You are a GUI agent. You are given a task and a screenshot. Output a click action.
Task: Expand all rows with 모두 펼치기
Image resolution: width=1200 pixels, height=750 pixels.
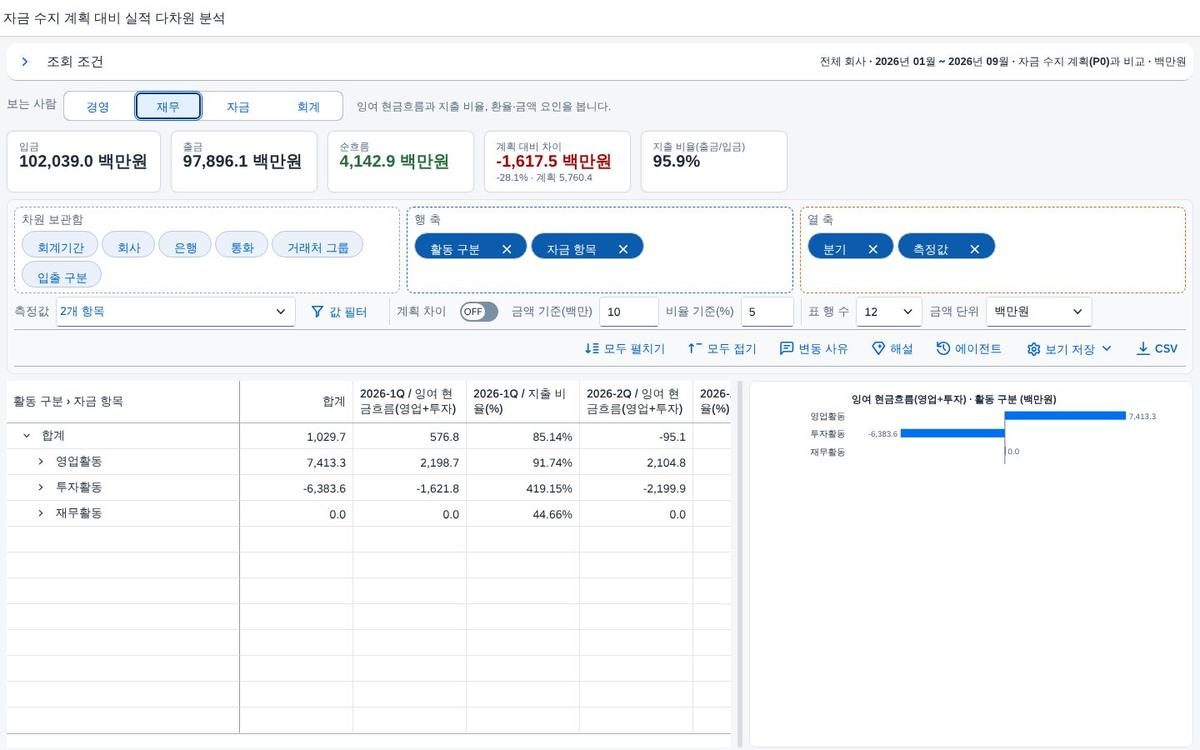tap(625, 349)
